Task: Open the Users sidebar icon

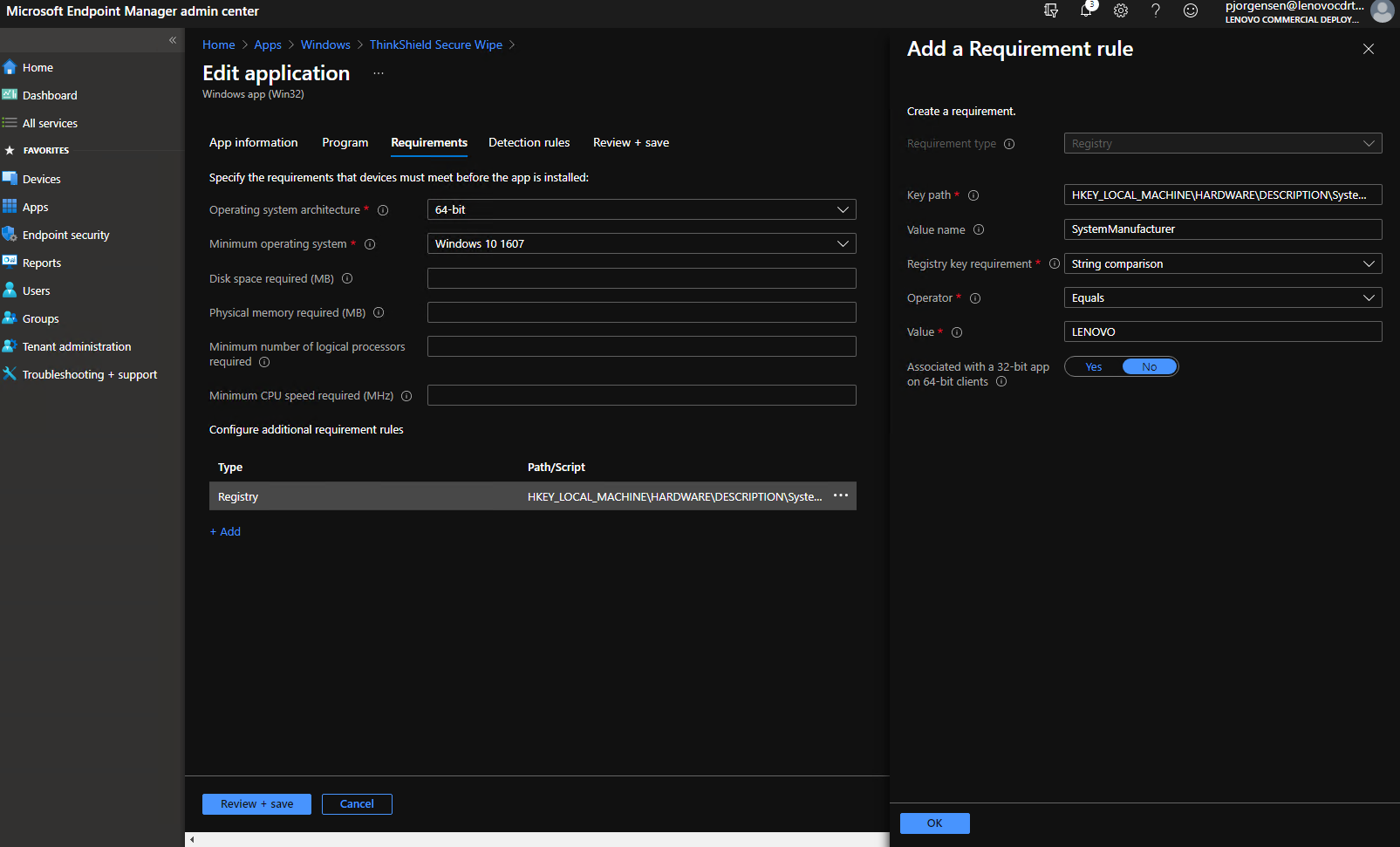Action: point(10,290)
